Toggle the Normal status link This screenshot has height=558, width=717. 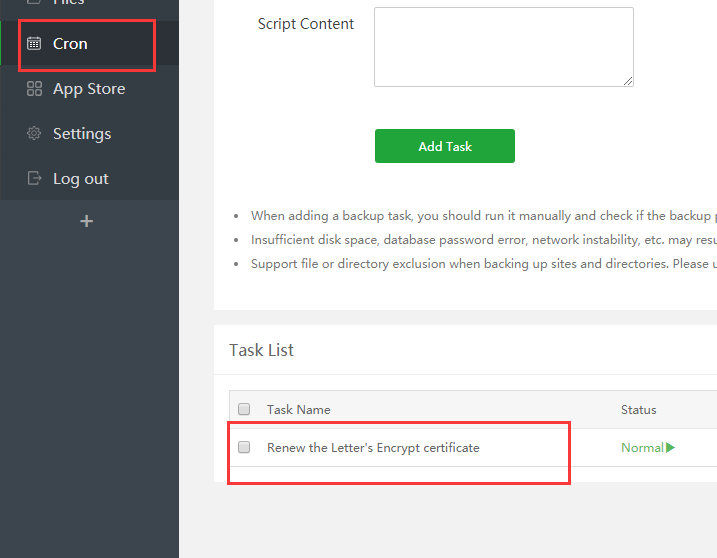pos(642,448)
